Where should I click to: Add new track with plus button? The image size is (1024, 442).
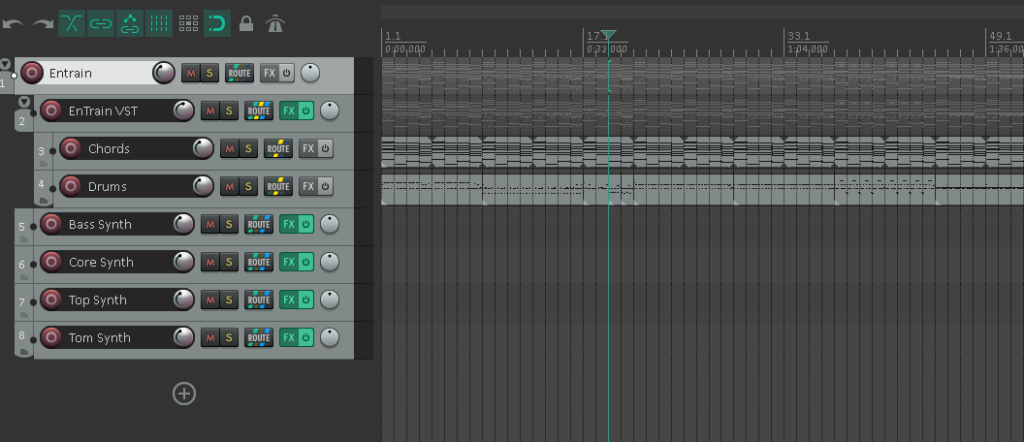pos(184,393)
